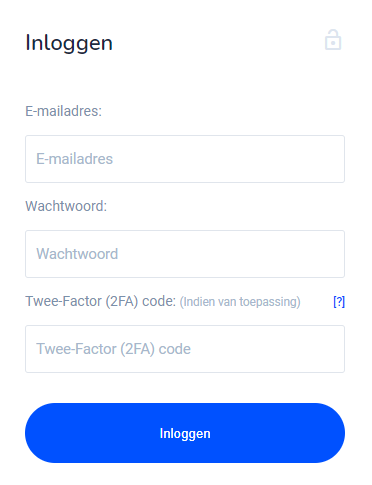The width and height of the screenshot is (372, 485).
Task: Place cursor on the E-mailadres placeholder text
Action: click(74, 159)
